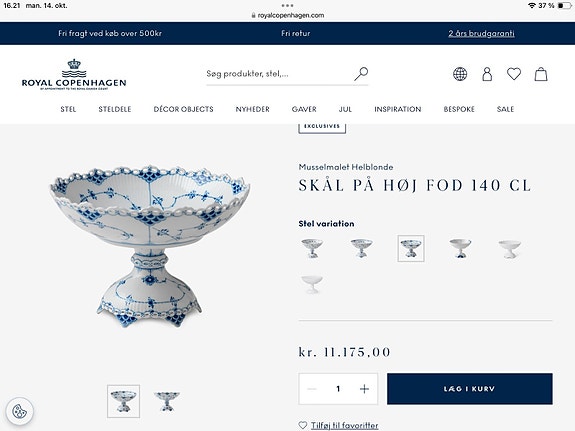Click the search magnifier icon
Viewport: 575px width, 431px height.
coord(361,74)
